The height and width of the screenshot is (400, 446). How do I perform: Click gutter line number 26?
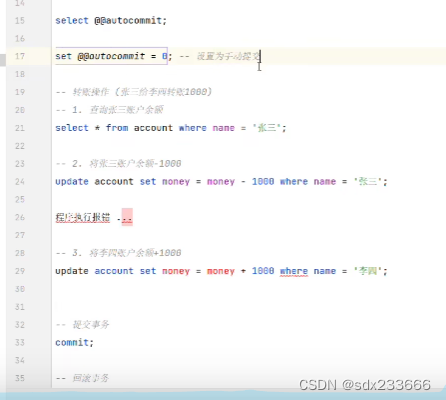tap(20, 217)
